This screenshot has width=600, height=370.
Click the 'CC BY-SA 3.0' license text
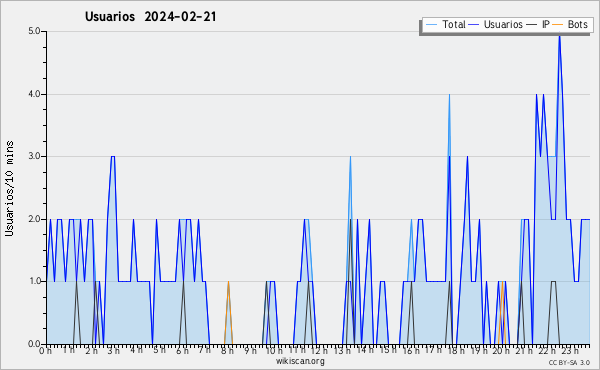(x=569, y=362)
